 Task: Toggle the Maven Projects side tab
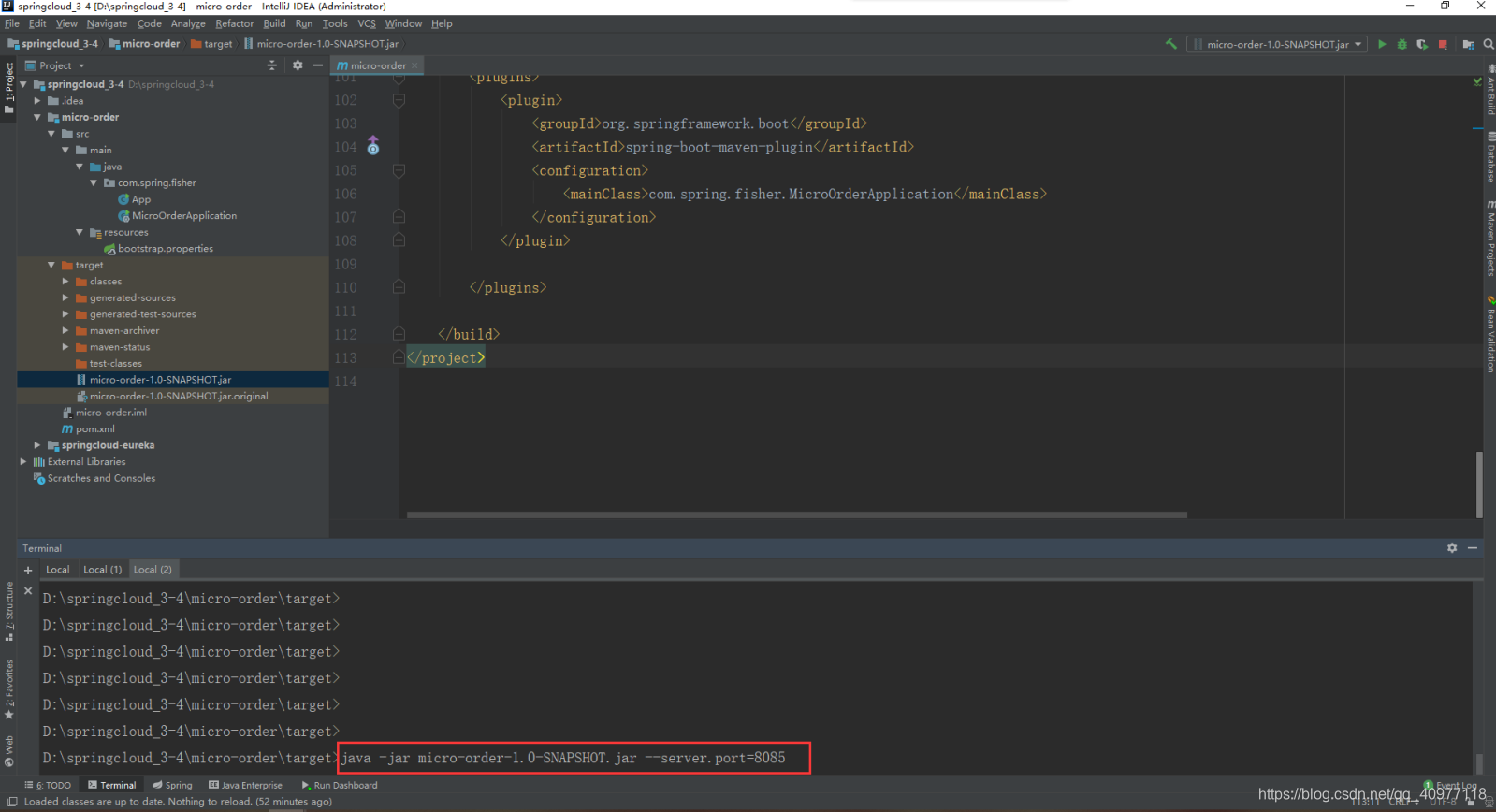[1489, 238]
